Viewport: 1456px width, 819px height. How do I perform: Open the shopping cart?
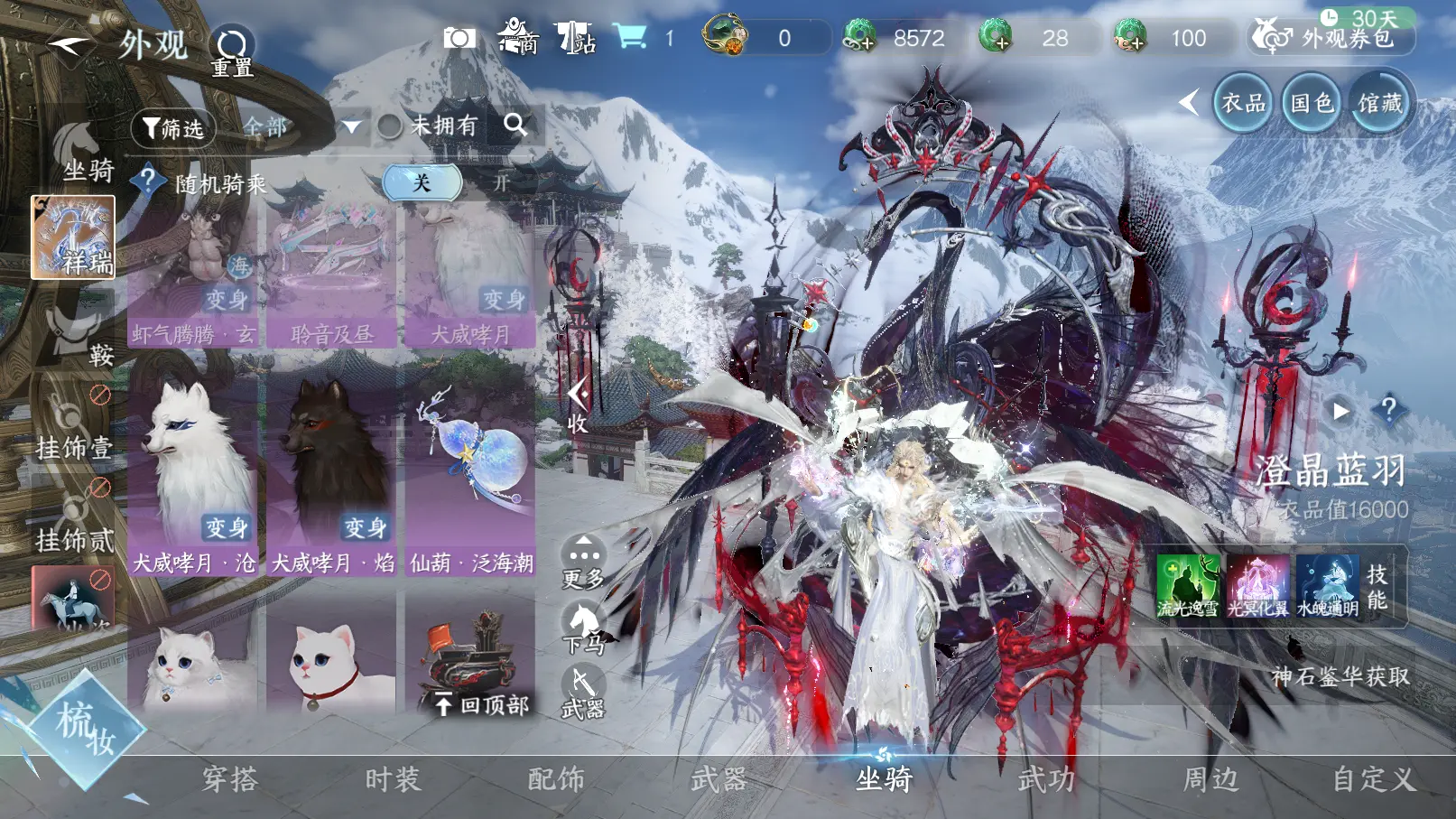629,37
